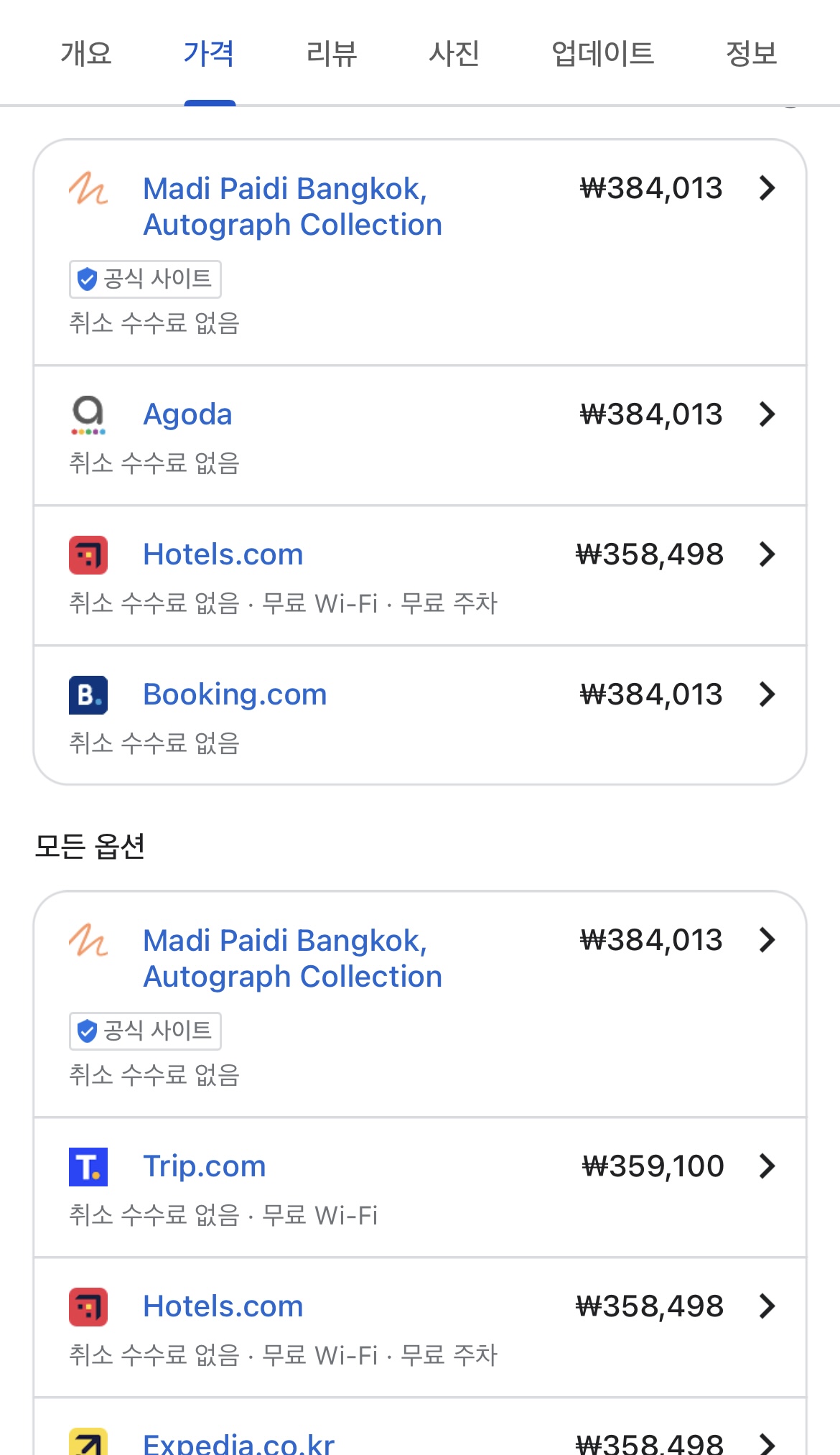
Task: Click the 모든 옵션 heading
Action: [x=90, y=846]
